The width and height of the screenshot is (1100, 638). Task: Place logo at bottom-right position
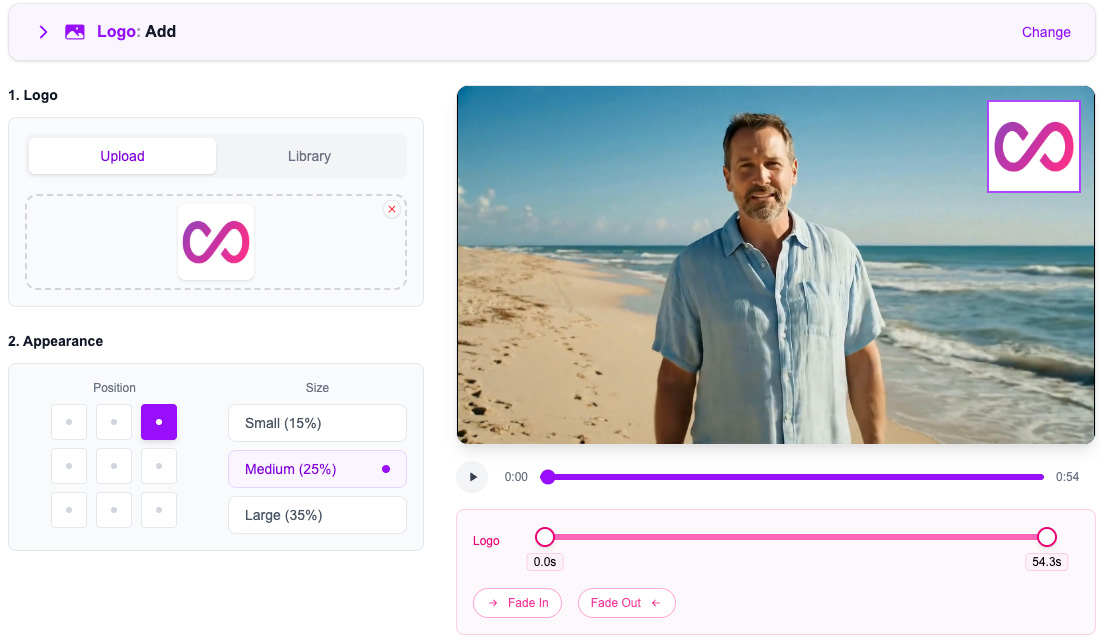click(x=159, y=510)
